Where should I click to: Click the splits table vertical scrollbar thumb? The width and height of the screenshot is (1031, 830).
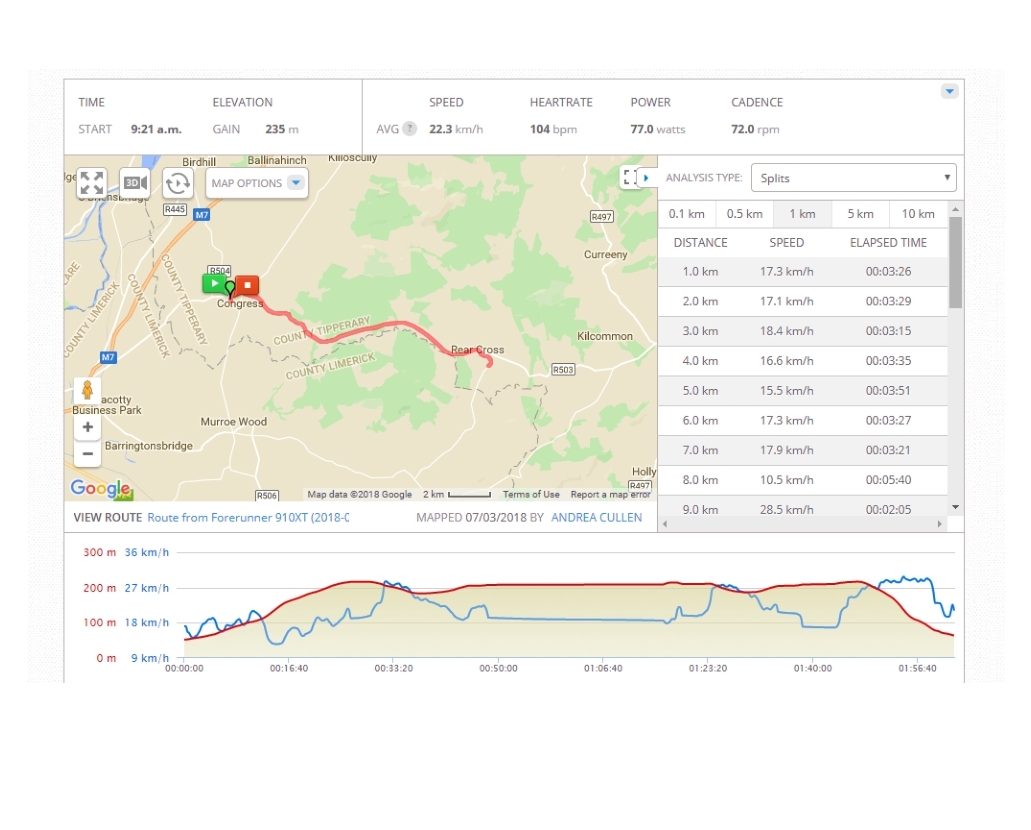[x=955, y=262]
